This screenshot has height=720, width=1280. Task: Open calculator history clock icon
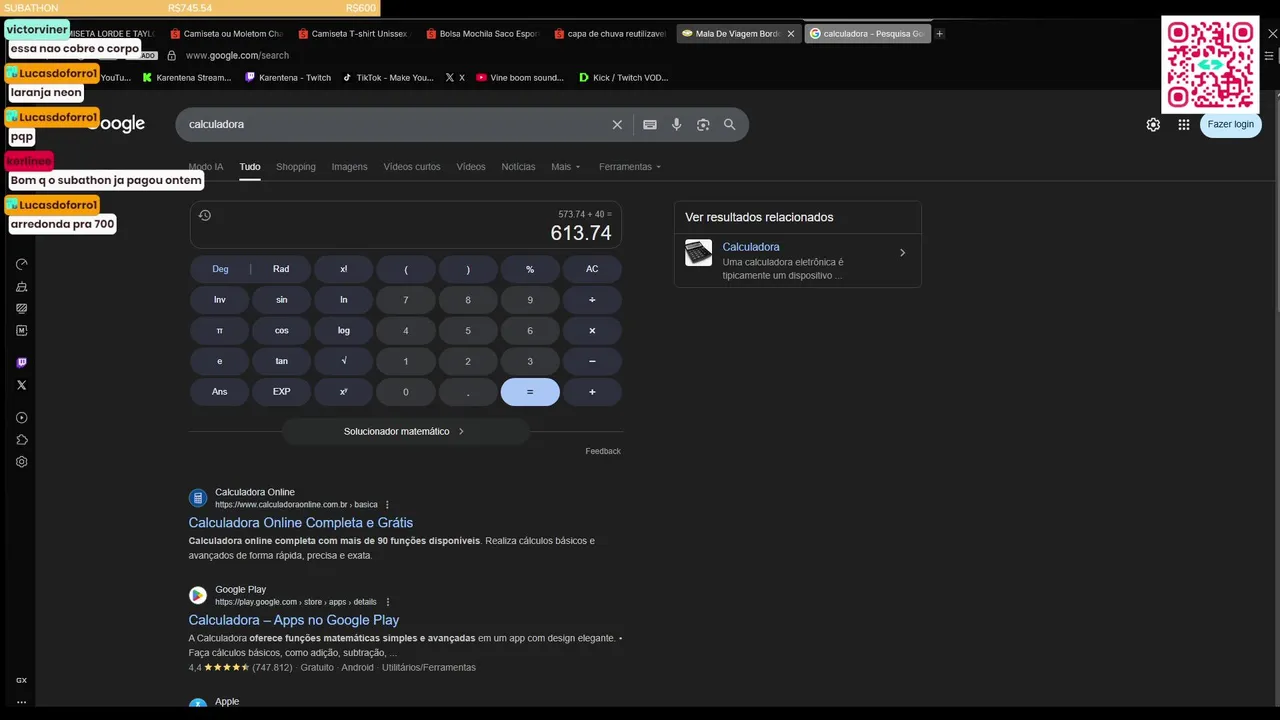[205, 215]
